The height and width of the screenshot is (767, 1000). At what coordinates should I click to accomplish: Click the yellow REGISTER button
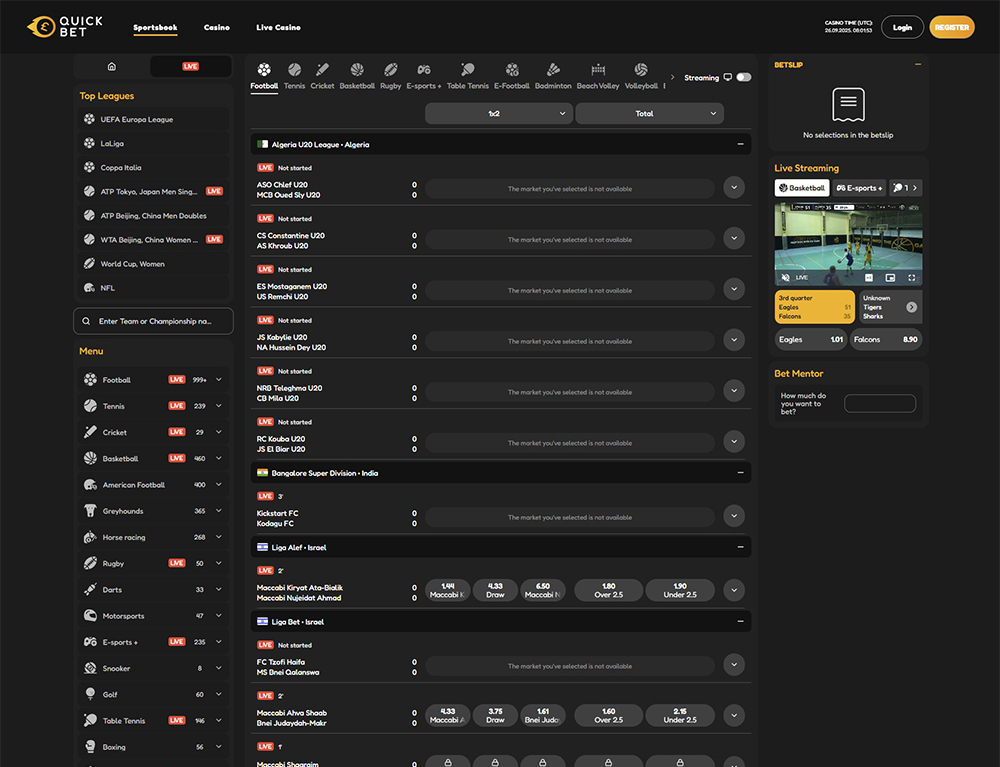point(952,28)
